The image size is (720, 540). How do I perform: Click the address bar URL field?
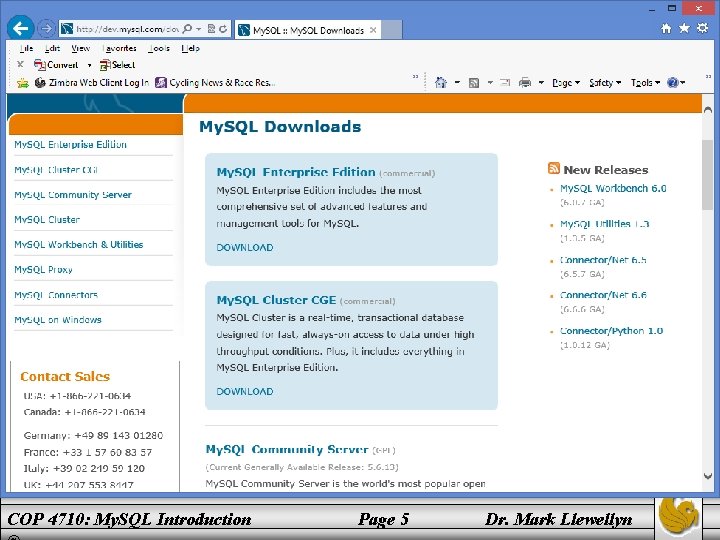126,29
